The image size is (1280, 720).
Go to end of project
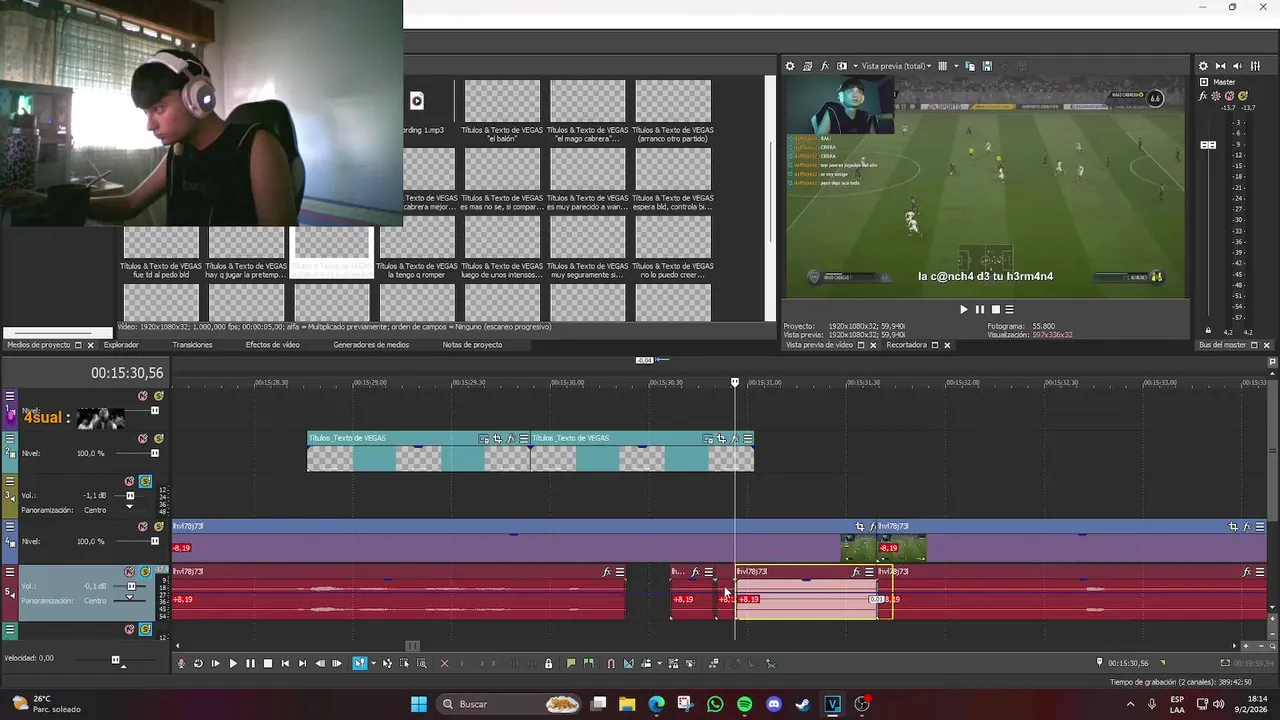(302, 663)
